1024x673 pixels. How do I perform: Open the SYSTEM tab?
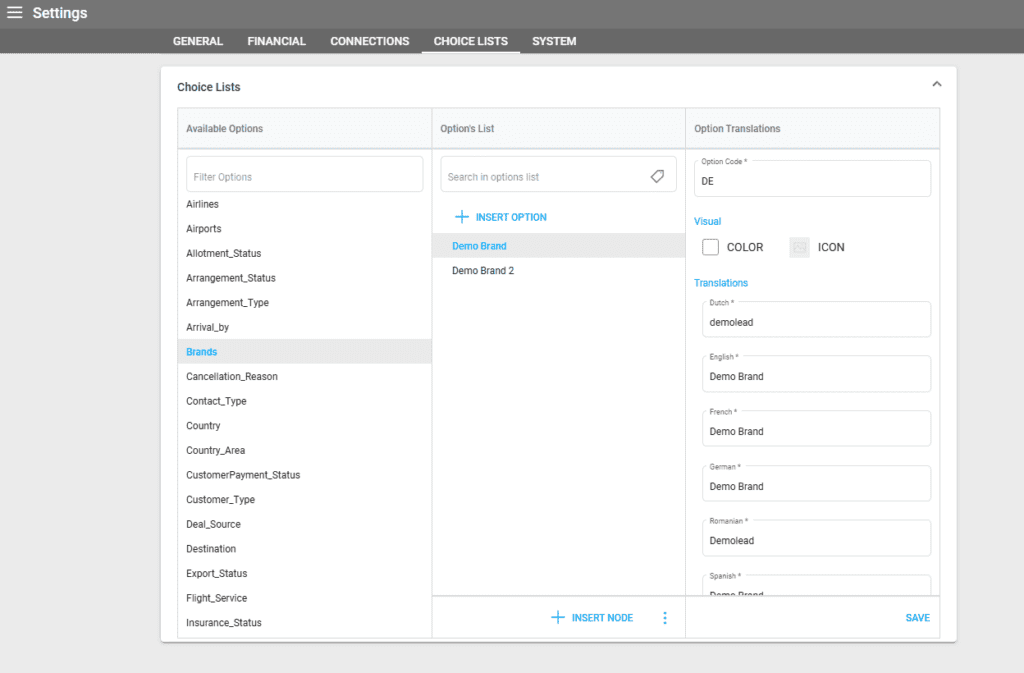pyautogui.click(x=554, y=41)
